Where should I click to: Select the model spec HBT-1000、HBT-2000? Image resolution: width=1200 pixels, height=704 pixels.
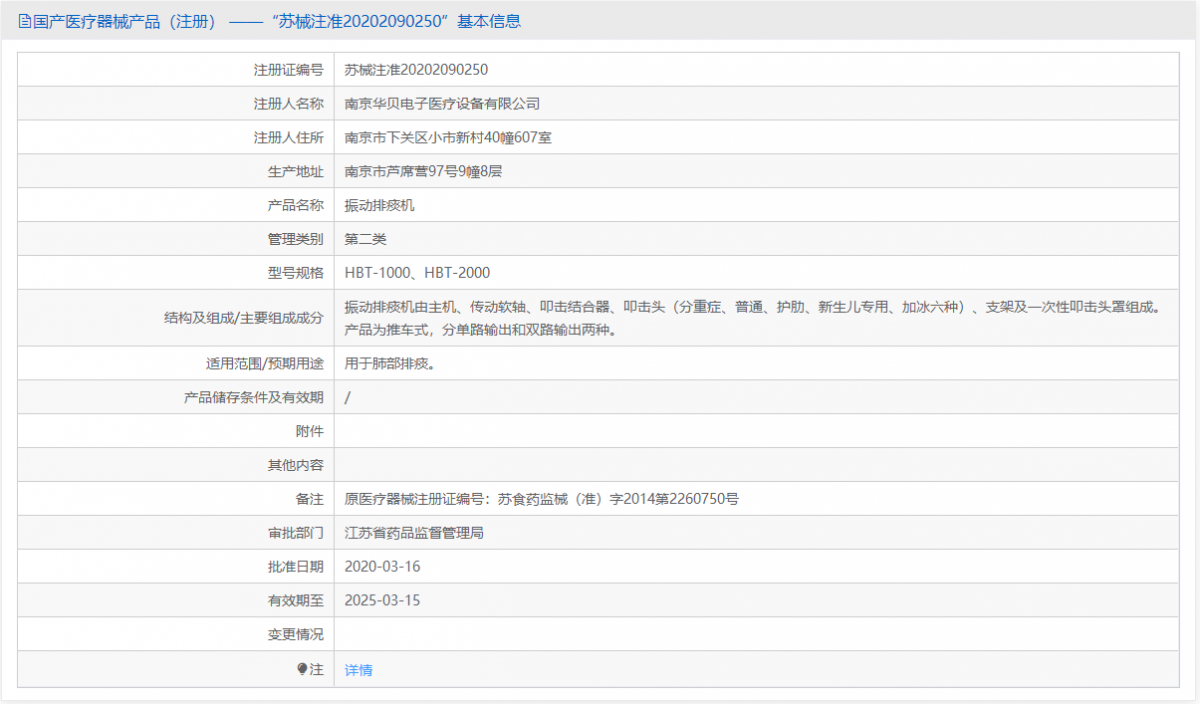(417, 273)
